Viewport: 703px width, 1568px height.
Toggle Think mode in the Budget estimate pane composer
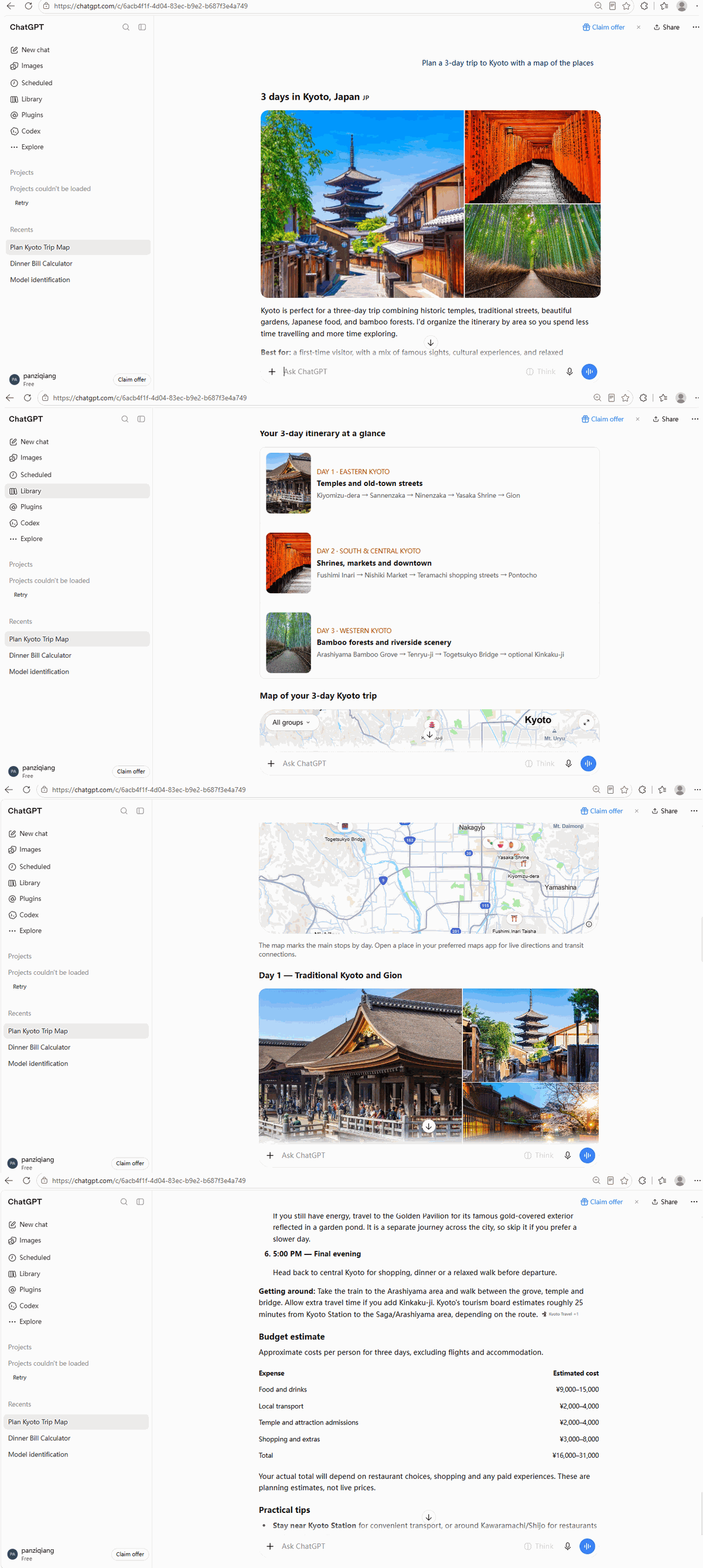(x=539, y=1546)
